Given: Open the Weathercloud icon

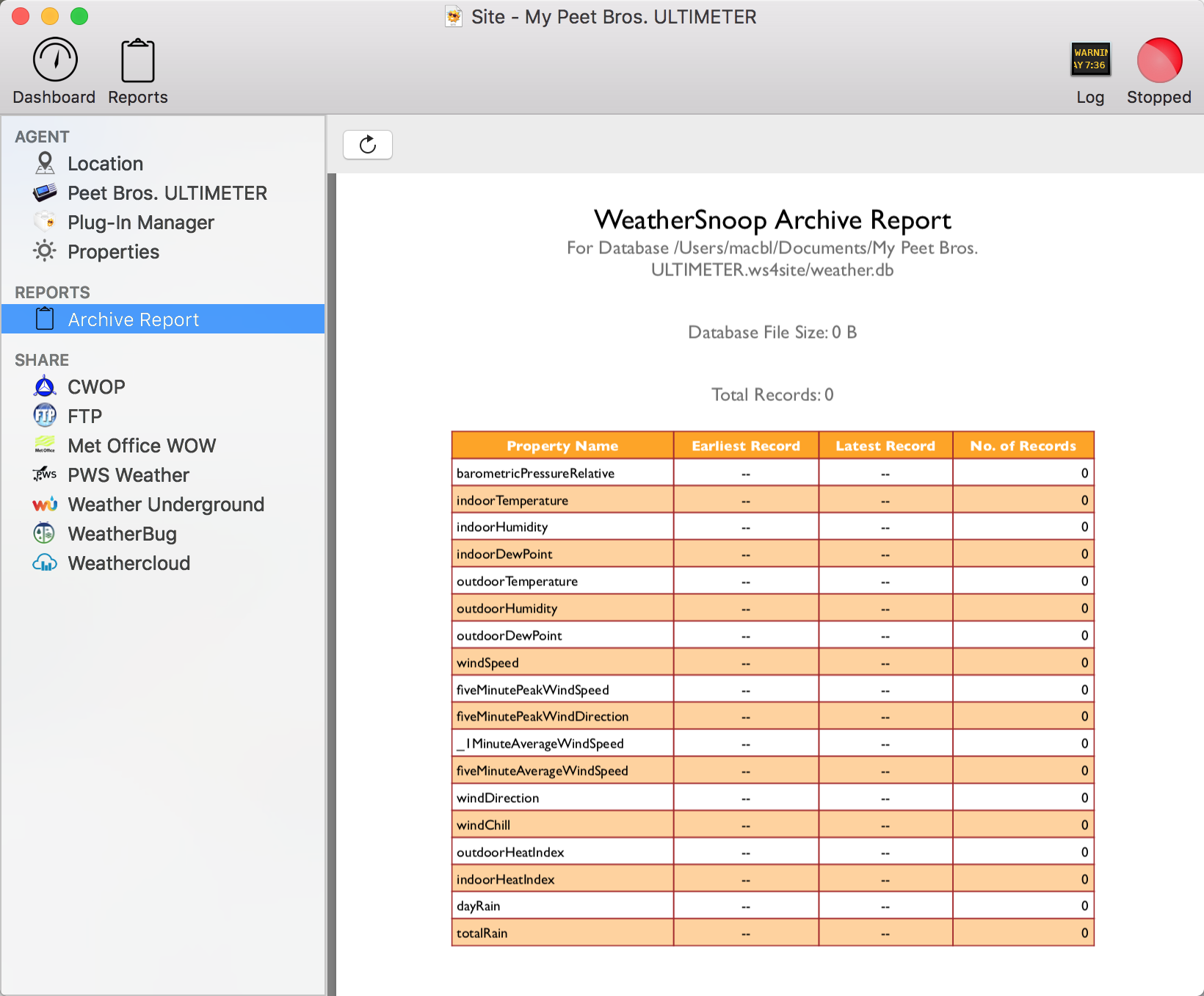Looking at the screenshot, I should coord(45,563).
